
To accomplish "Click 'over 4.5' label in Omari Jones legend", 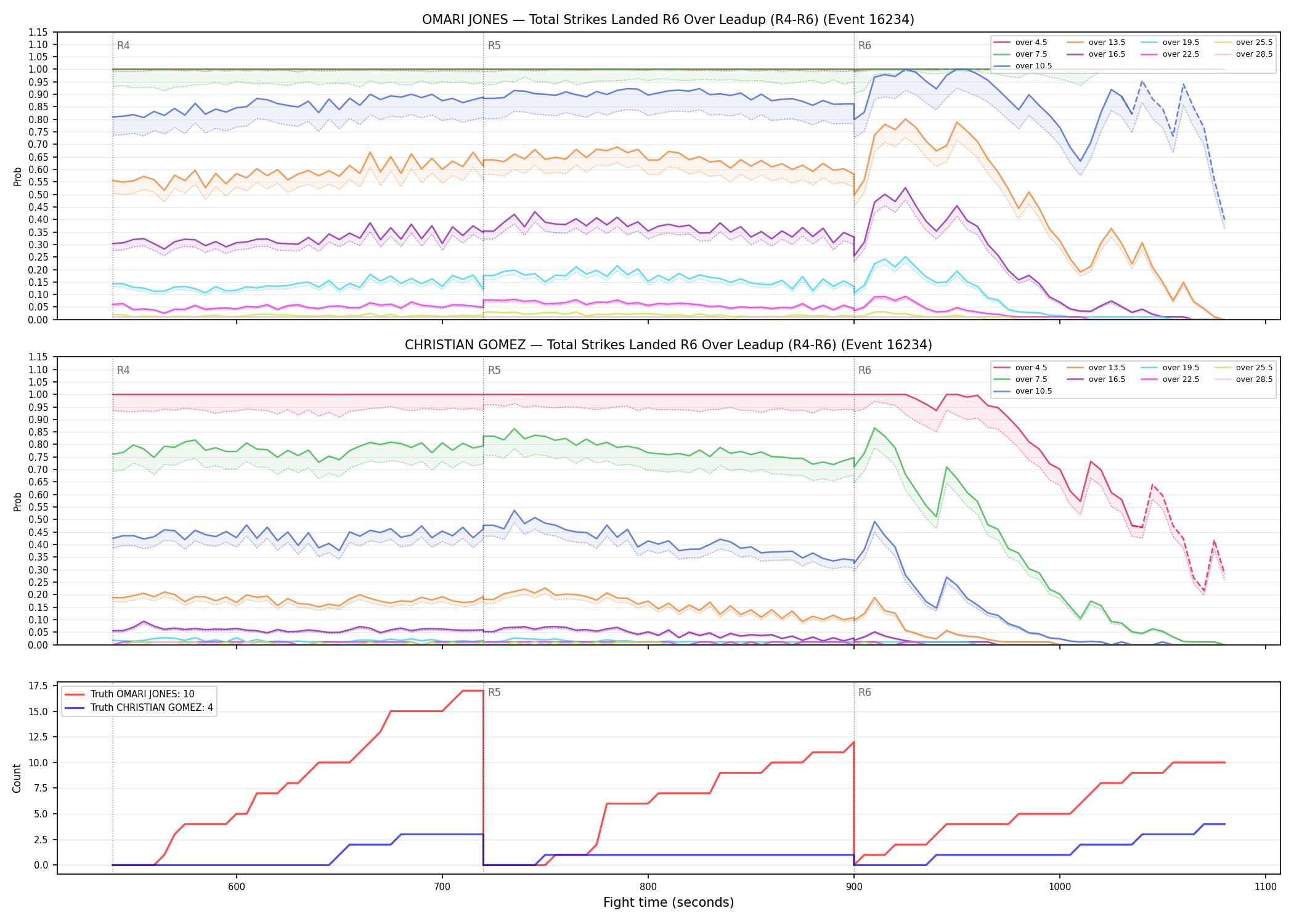I will (x=1032, y=43).
